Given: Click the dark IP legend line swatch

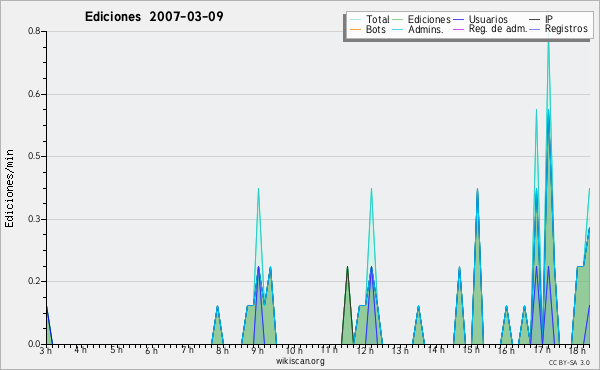Looking at the screenshot, I should (x=535, y=20).
